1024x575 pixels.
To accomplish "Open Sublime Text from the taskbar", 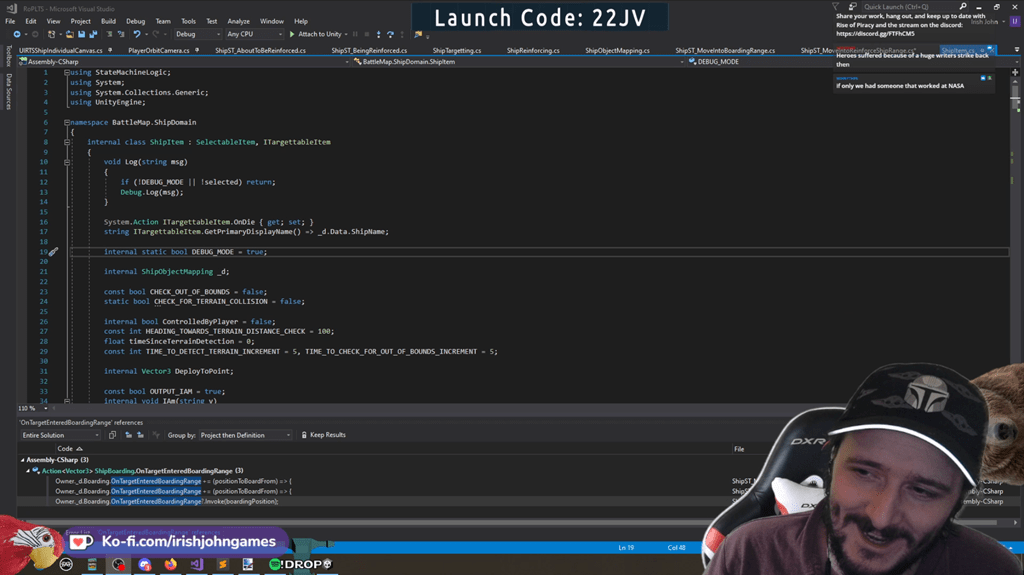I will click(x=223, y=565).
